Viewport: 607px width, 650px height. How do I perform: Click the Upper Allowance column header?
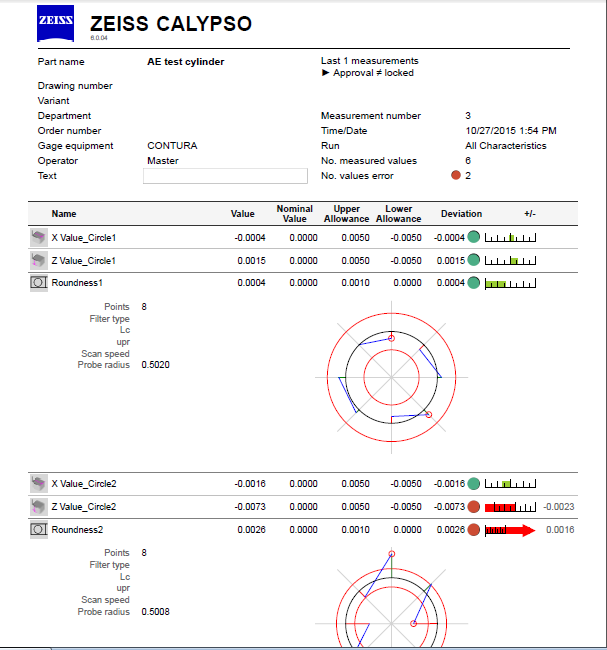pyautogui.click(x=347, y=214)
